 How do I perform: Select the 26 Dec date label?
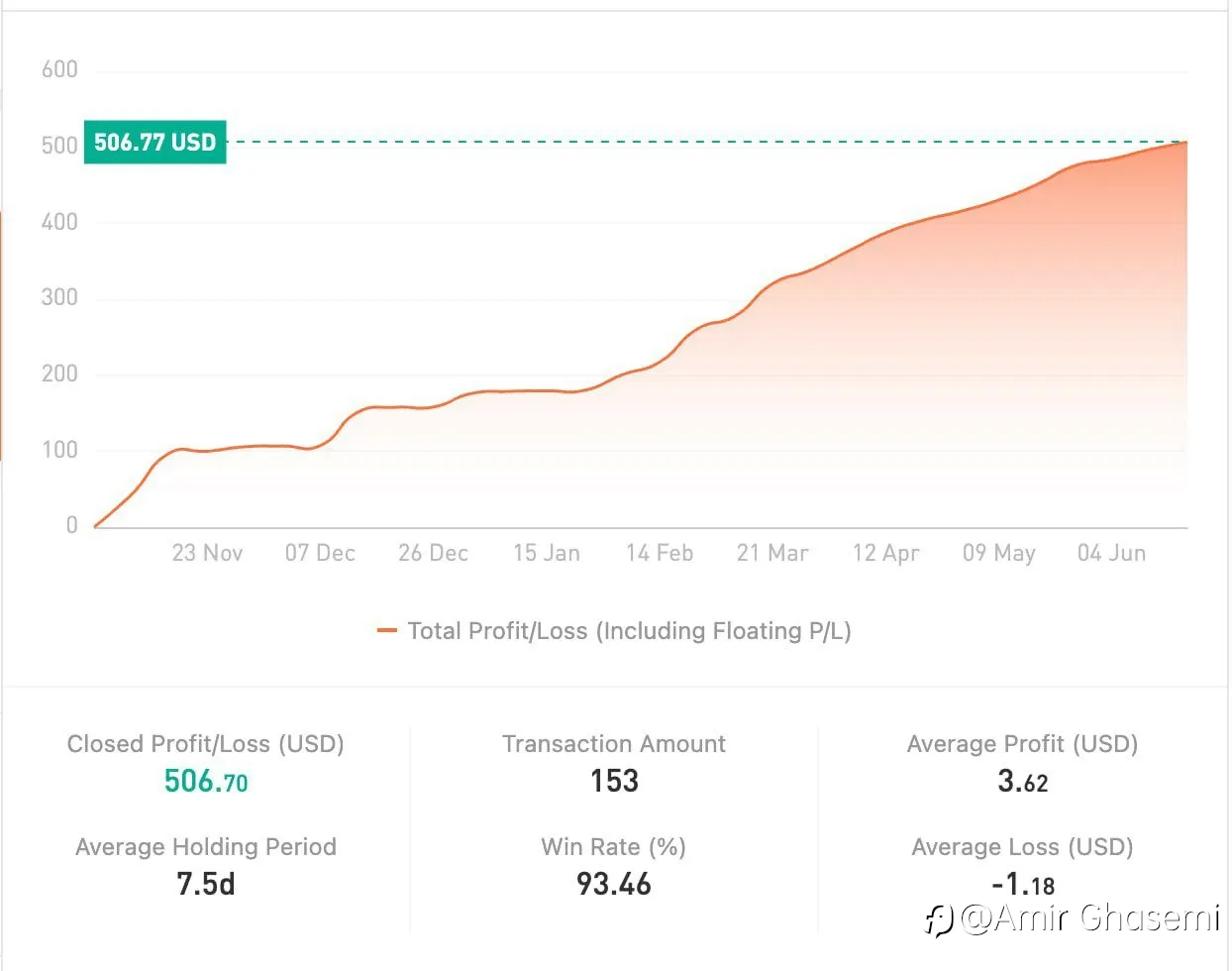pyautogui.click(x=433, y=553)
